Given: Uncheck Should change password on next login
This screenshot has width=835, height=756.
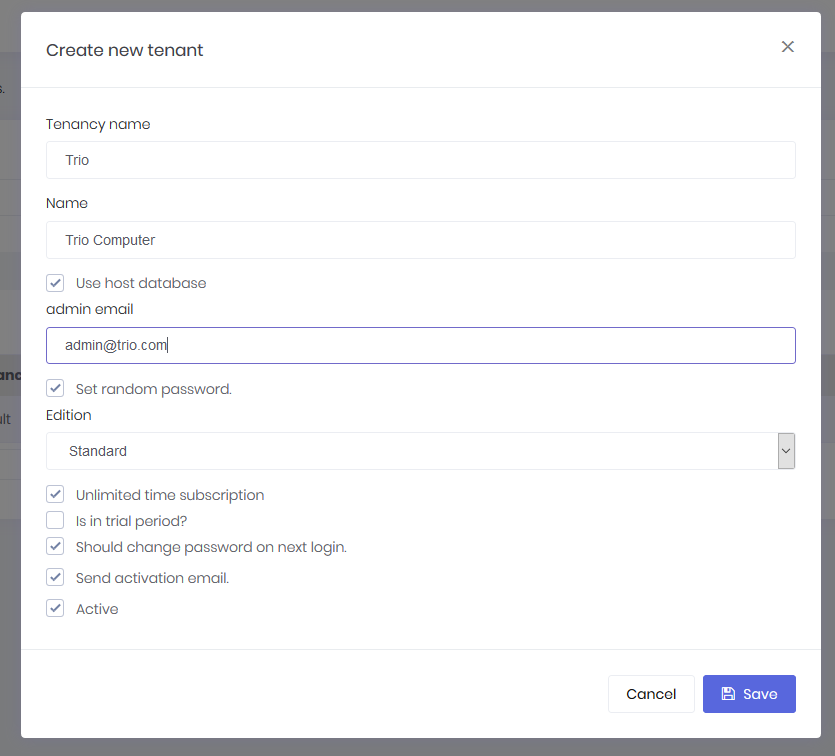Looking at the screenshot, I should (x=55, y=547).
